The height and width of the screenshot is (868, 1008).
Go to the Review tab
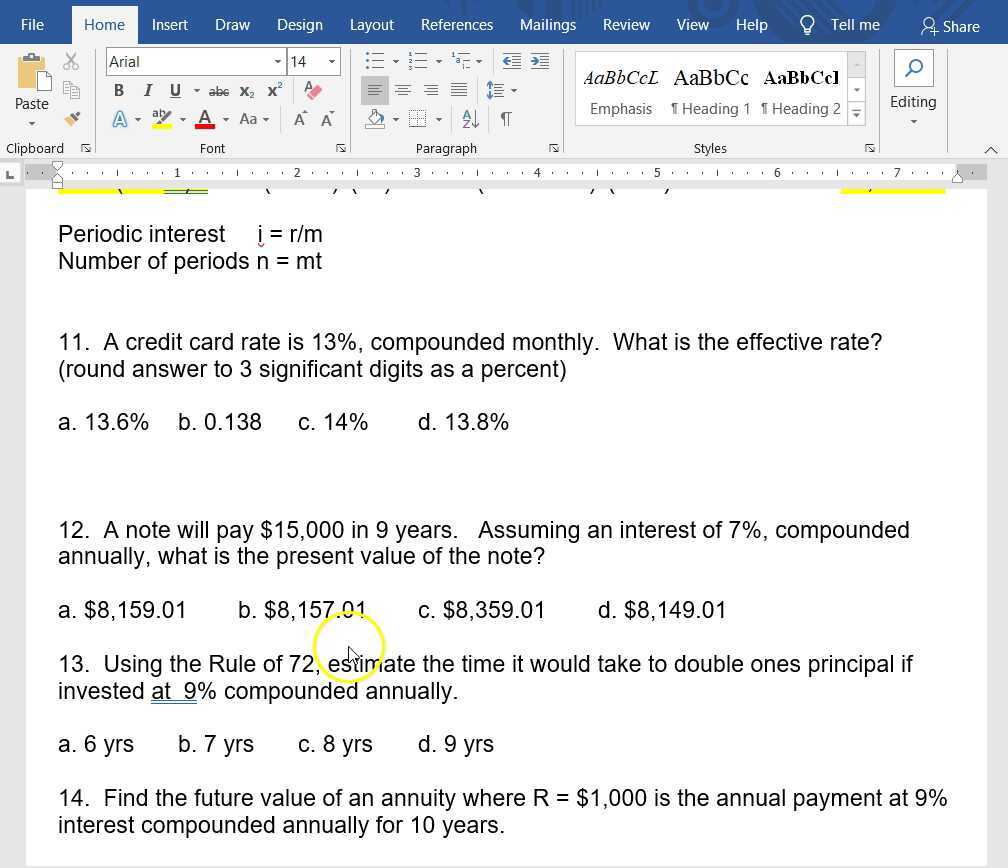tap(626, 25)
